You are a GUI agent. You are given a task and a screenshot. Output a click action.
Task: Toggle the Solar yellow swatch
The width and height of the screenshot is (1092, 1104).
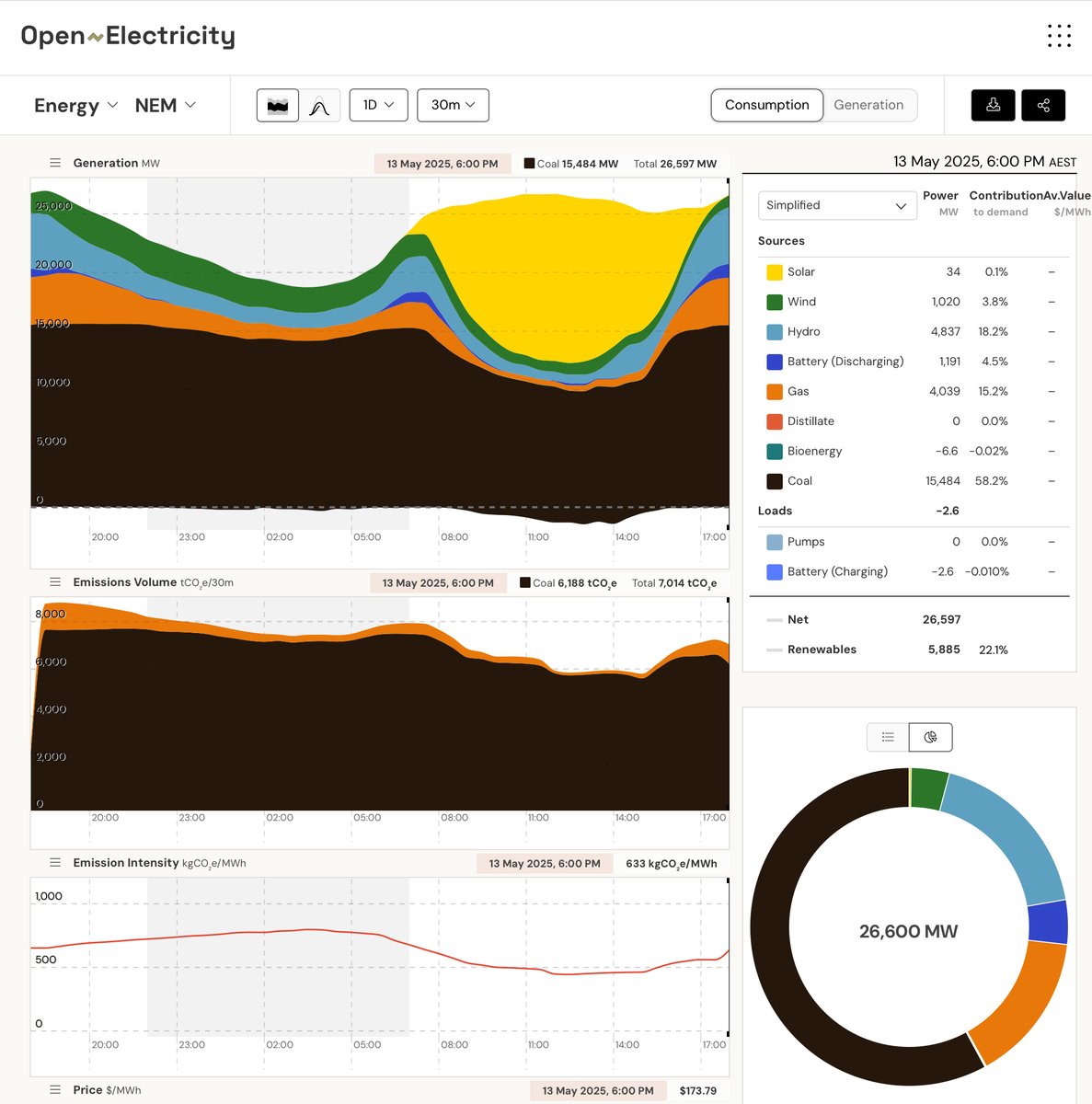click(x=775, y=272)
